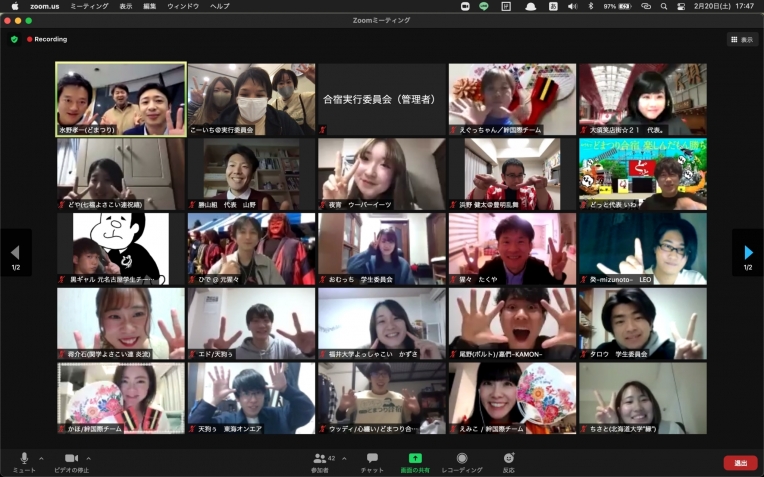Mute the microphone in the toolbar

click(x=24, y=459)
